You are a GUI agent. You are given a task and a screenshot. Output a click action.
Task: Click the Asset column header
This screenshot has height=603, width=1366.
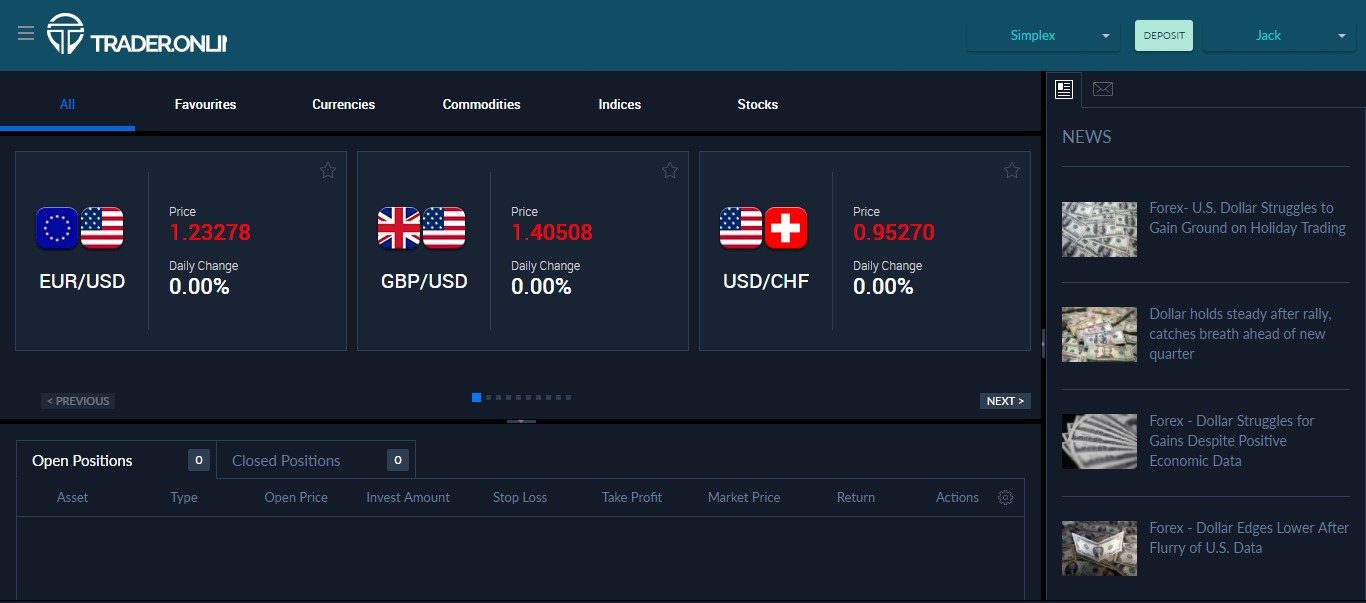point(72,497)
